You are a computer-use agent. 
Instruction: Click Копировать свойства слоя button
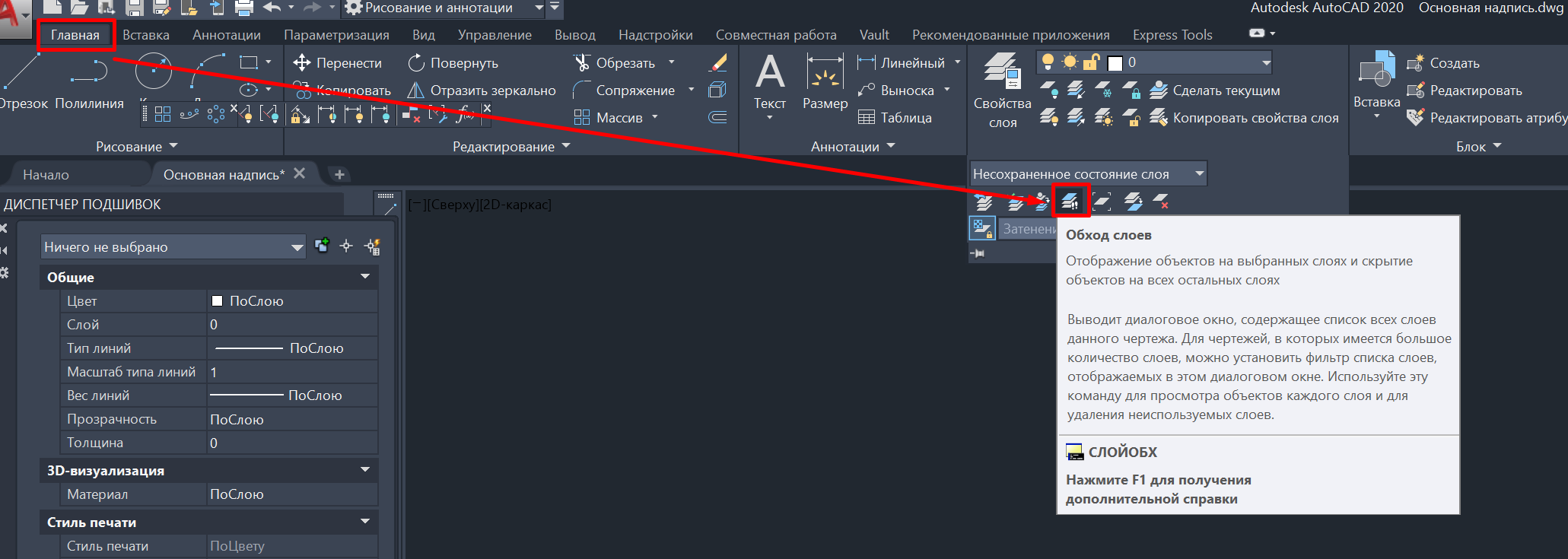pos(1244,118)
